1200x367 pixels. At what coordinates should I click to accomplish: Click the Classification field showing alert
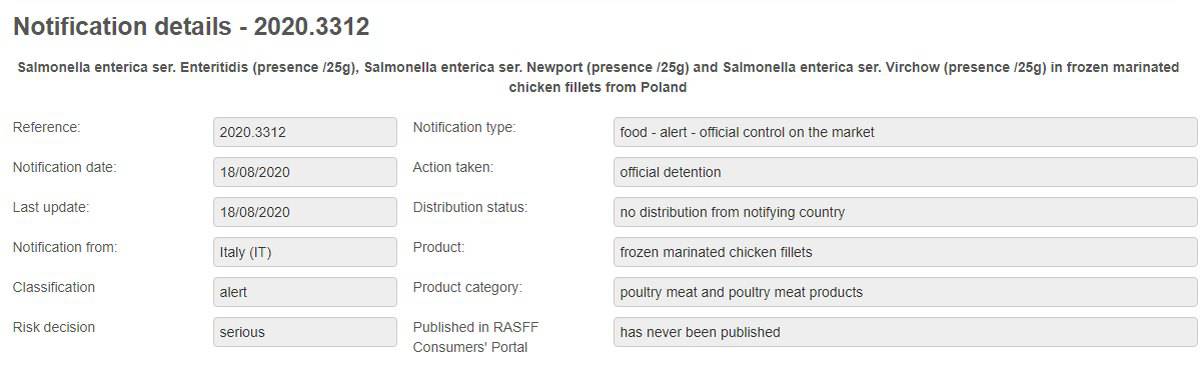(x=305, y=292)
